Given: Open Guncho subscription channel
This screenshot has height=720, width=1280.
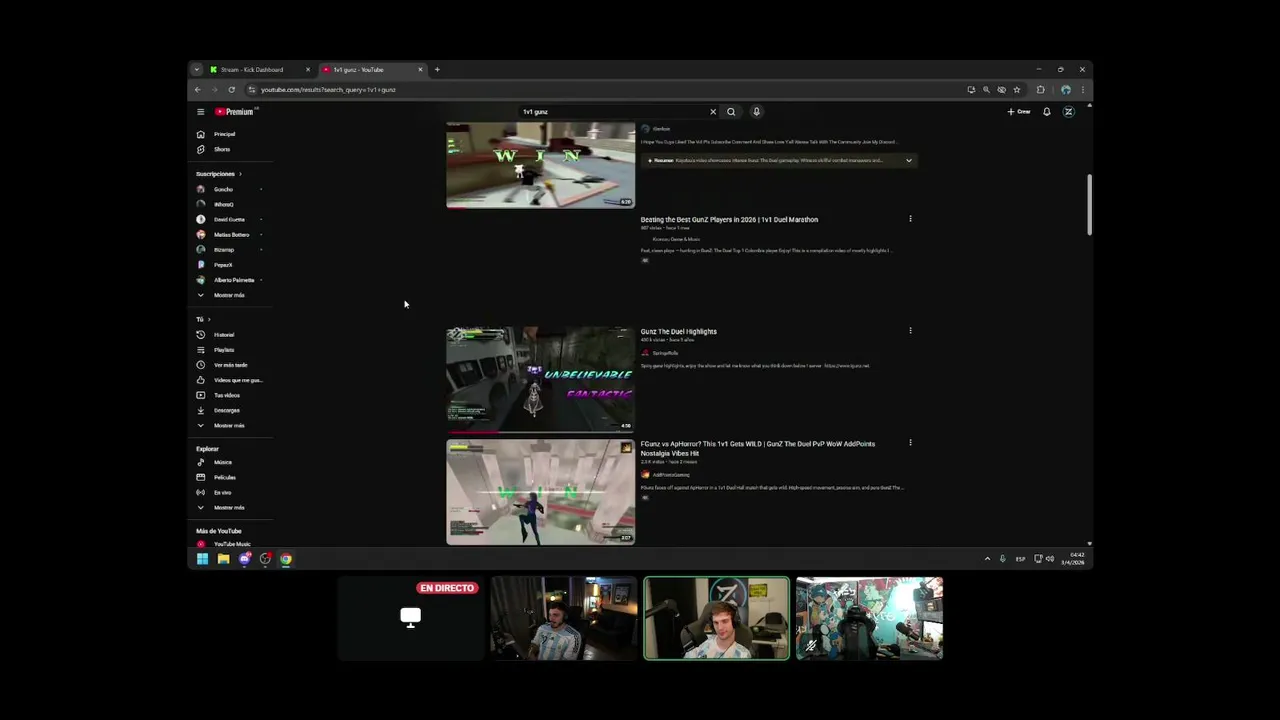Looking at the screenshot, I should click(x=222, y=189).
